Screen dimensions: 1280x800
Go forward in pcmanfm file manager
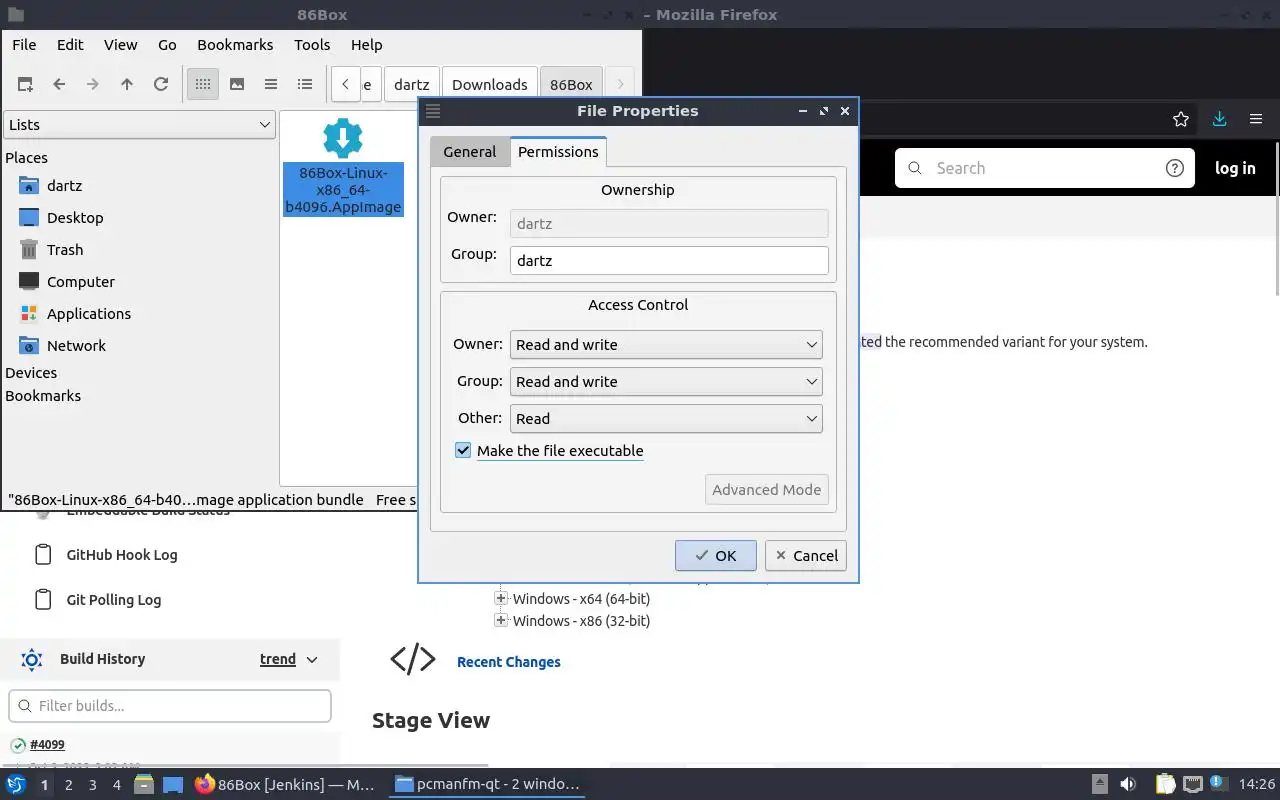(x=93, y=84)
